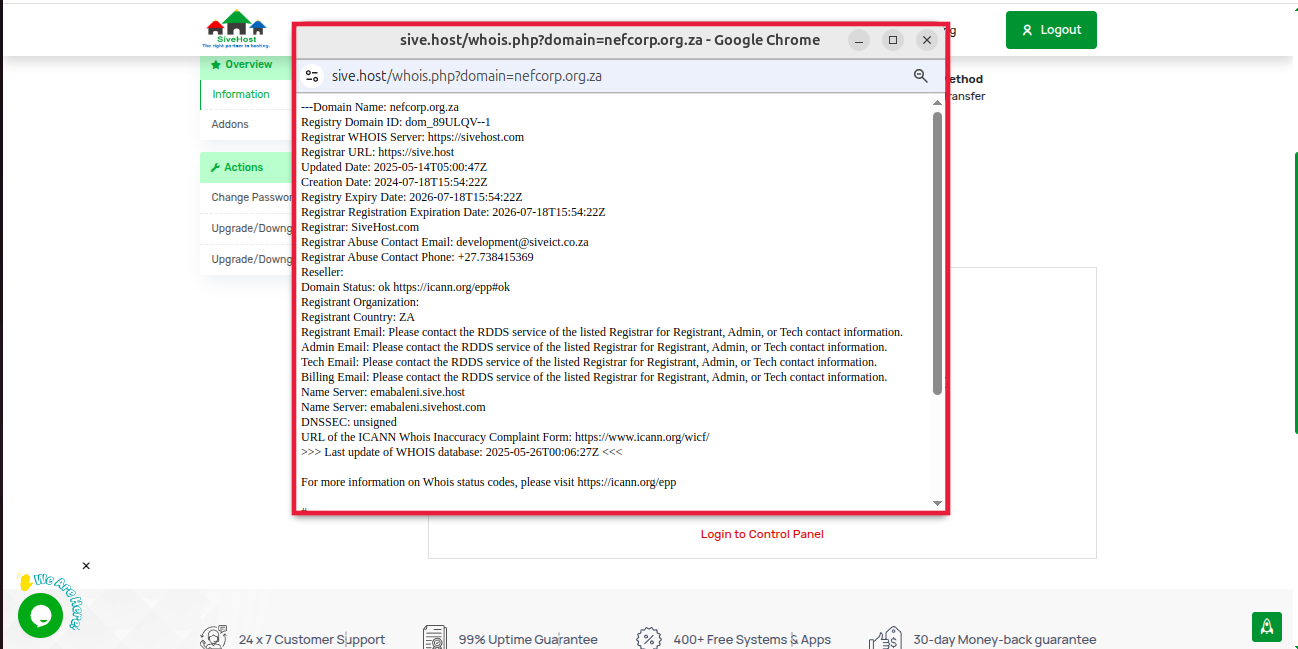Click the whois popup vertical scrollbar thumb
Screen dimensions: 1298x649
937,253
